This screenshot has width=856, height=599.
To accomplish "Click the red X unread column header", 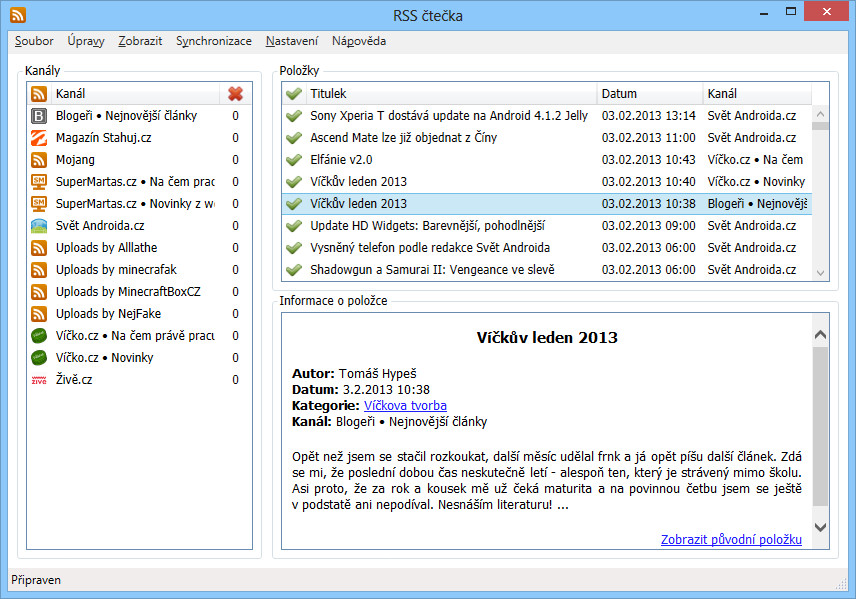I will [235, 94].
